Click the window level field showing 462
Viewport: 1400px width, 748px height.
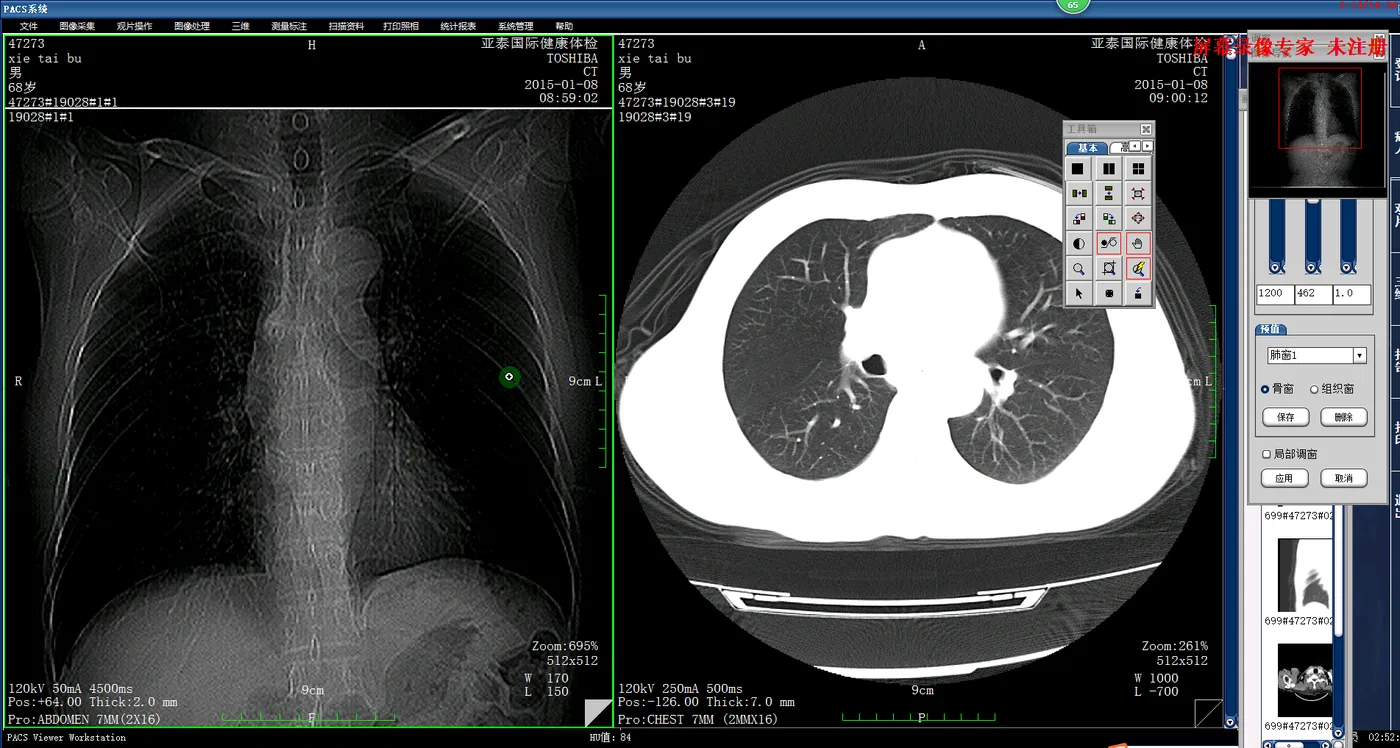1313,294
